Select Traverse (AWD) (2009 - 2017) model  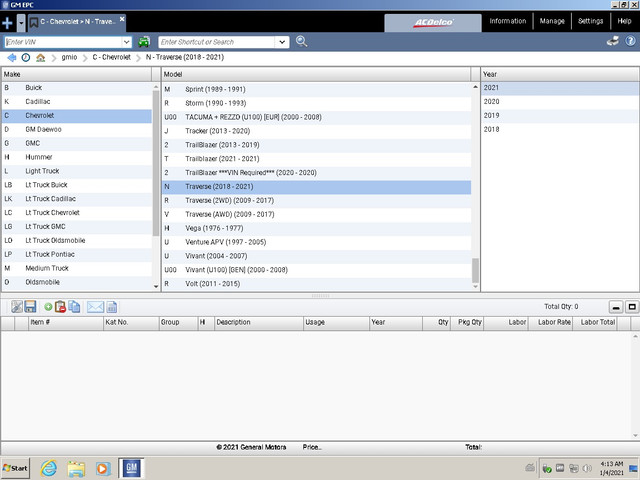pos(316,214)
